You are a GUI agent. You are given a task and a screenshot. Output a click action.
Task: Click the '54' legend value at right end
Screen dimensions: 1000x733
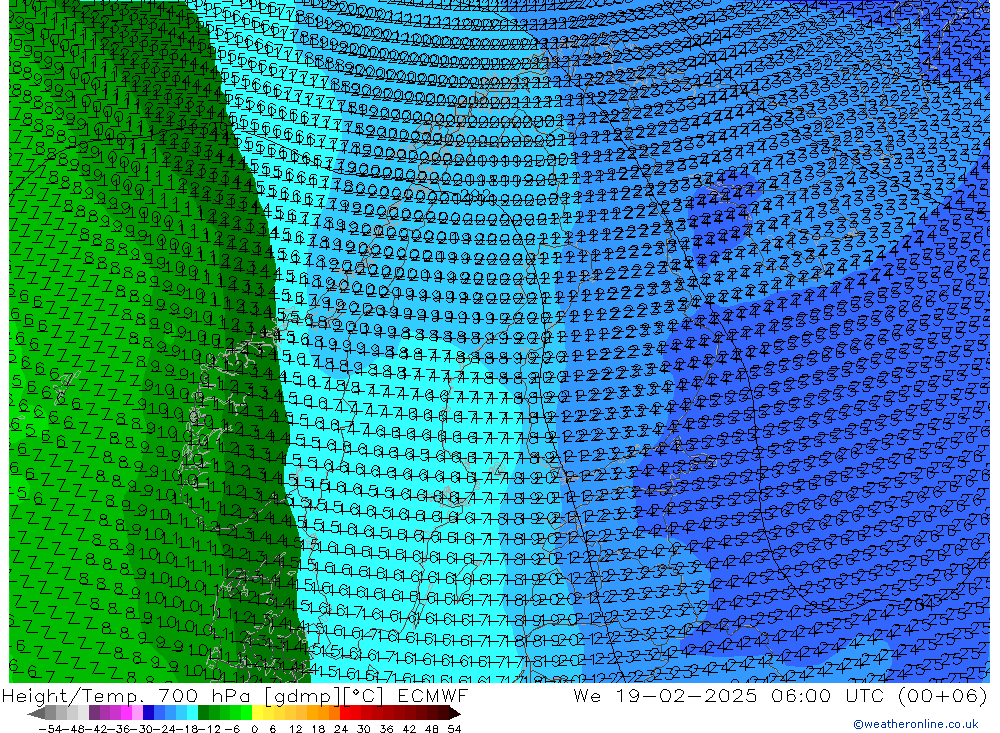coord(454,729)
